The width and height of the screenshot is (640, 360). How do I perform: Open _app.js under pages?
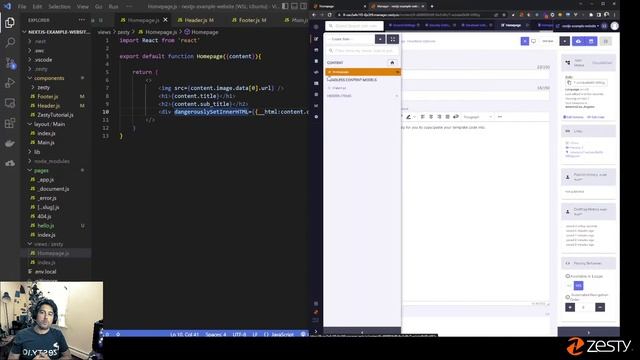46,180
